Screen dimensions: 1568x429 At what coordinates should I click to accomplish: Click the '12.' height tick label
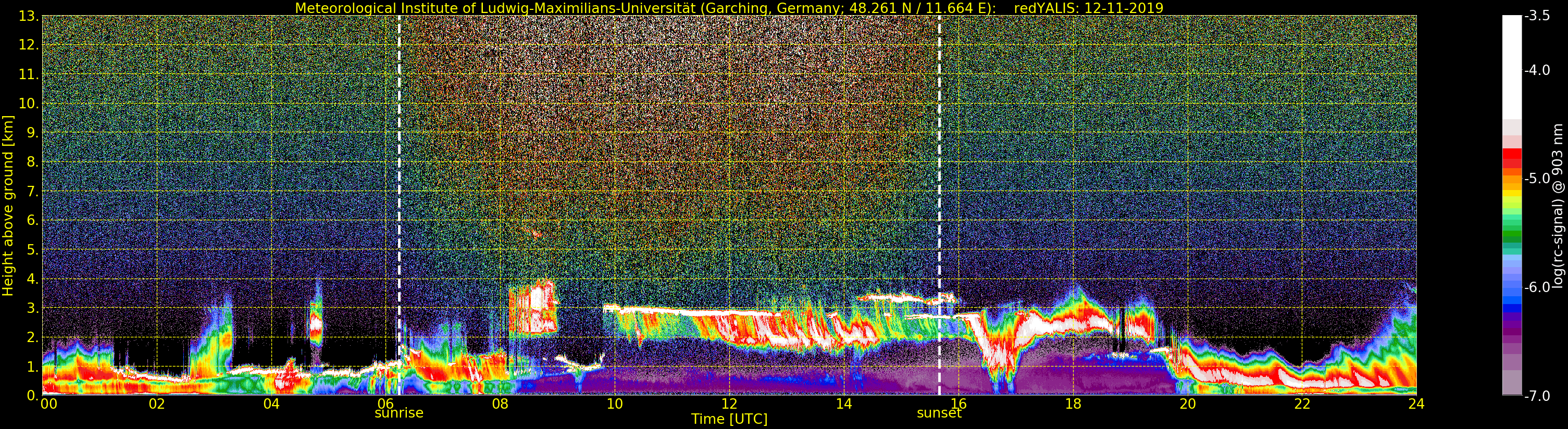click(x=29, y=45)
